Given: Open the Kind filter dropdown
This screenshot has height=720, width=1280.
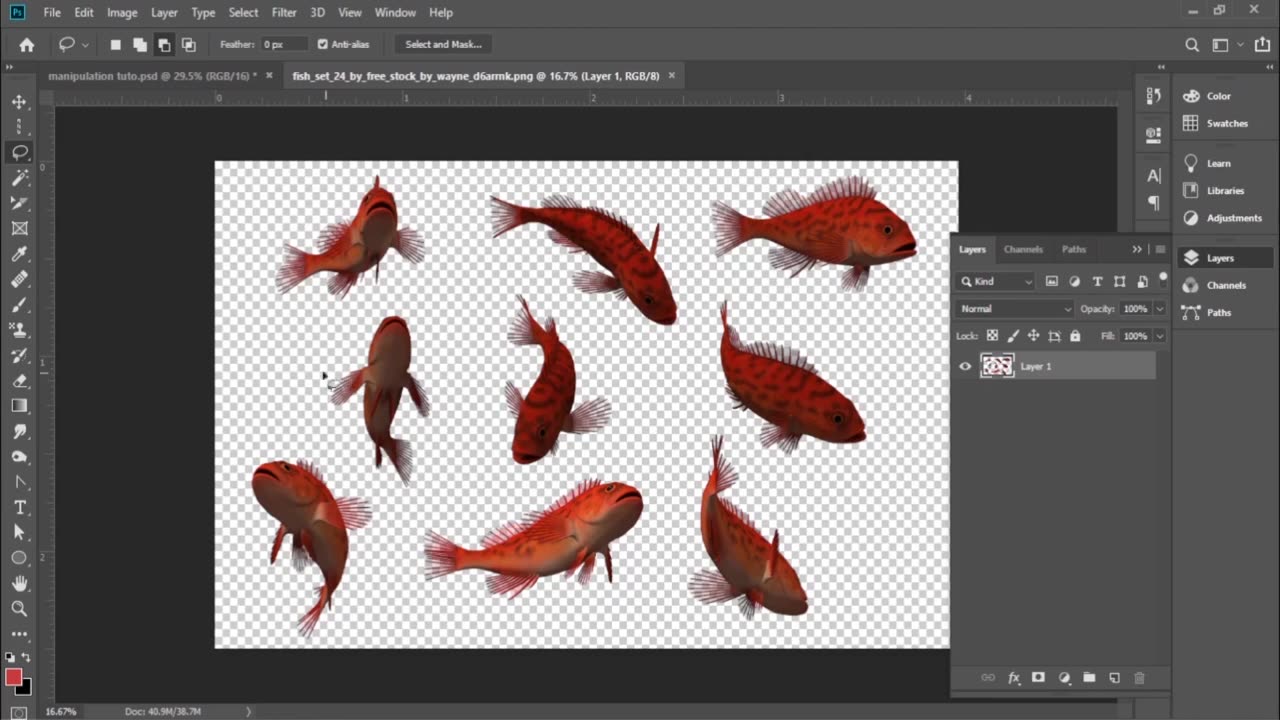Looking at the screenshot, I should (996, 282).
